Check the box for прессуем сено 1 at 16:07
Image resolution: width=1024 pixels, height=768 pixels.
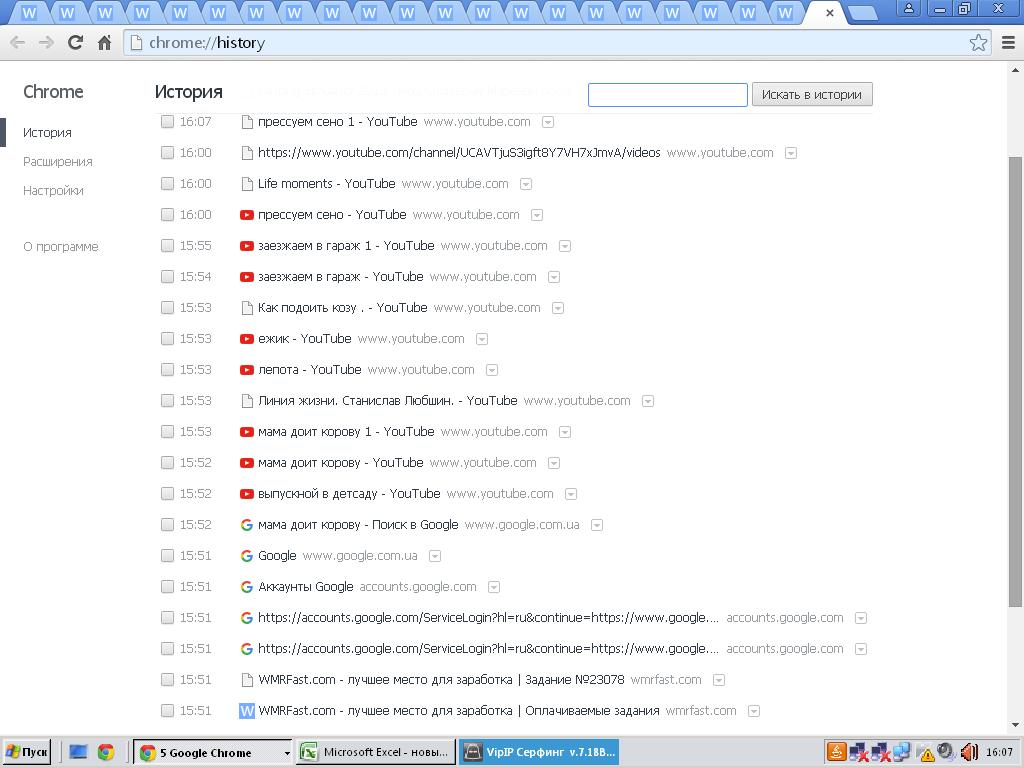pyautogui.click(x=167, y=121)
